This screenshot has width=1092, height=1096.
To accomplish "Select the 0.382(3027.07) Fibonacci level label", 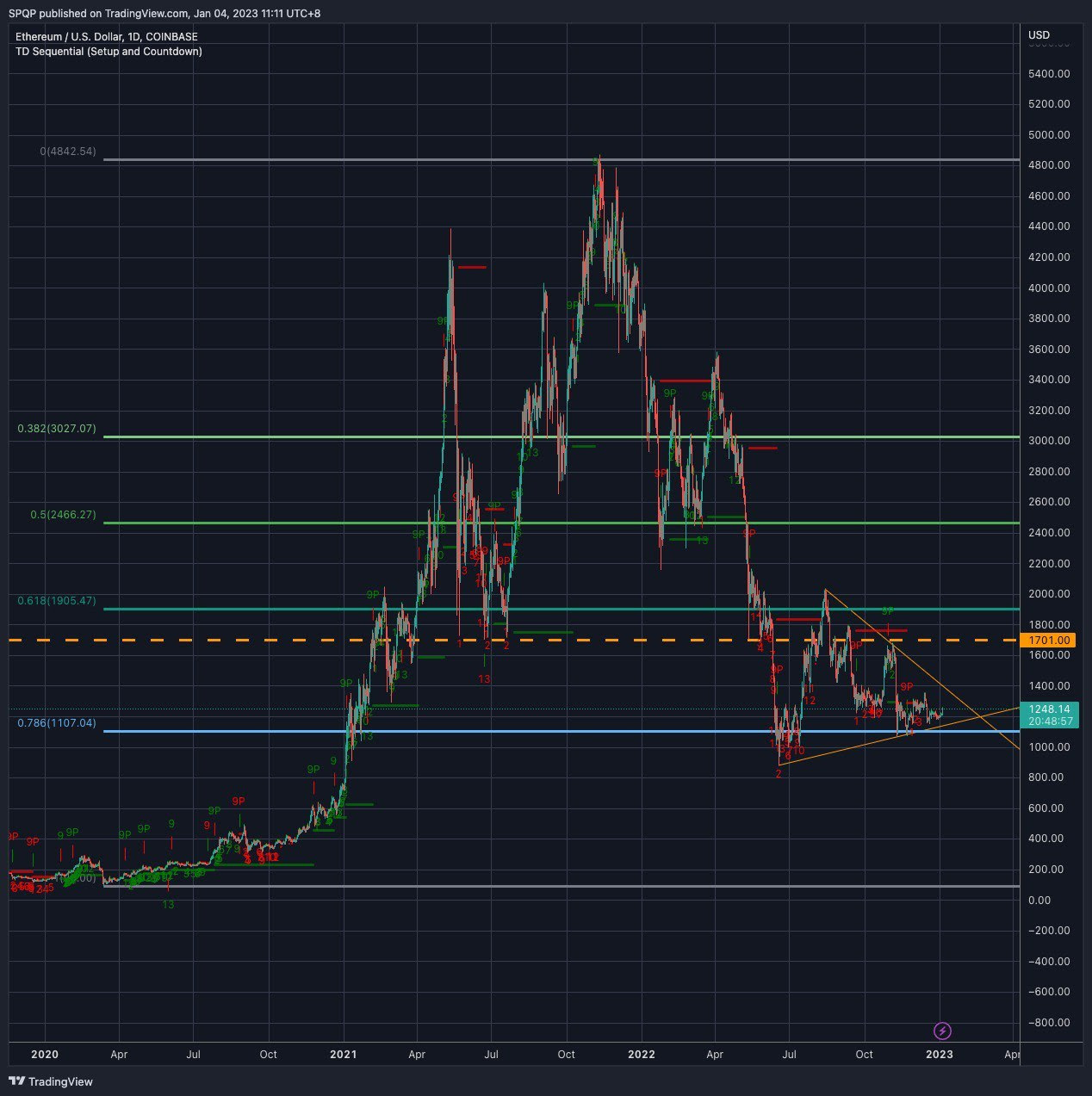I will point(57,429).
